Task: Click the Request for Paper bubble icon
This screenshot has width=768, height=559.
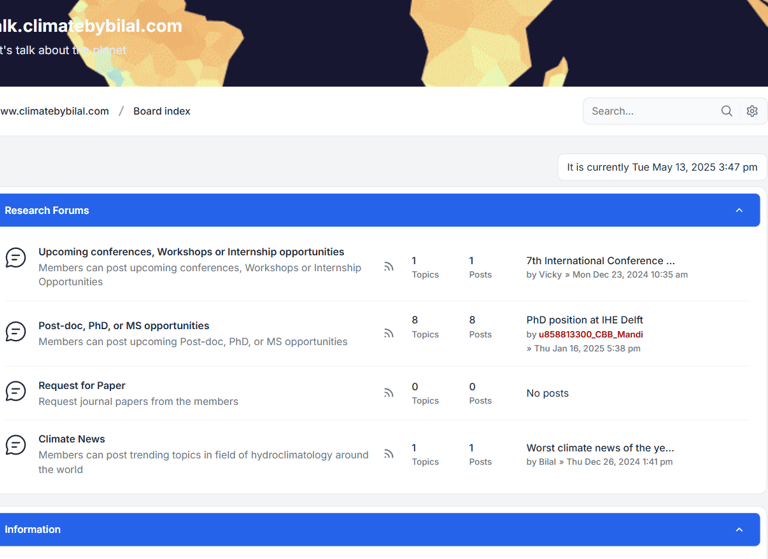Action: pos(16,391)
